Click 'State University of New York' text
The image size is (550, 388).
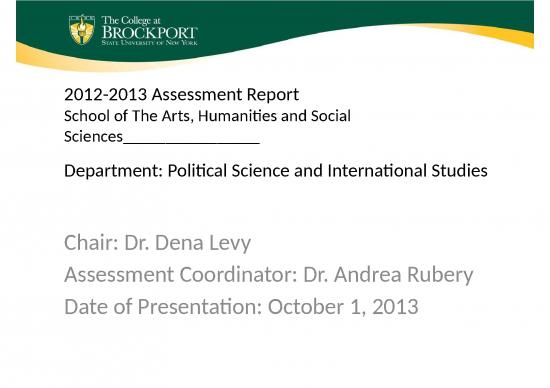tap(149, 43)
